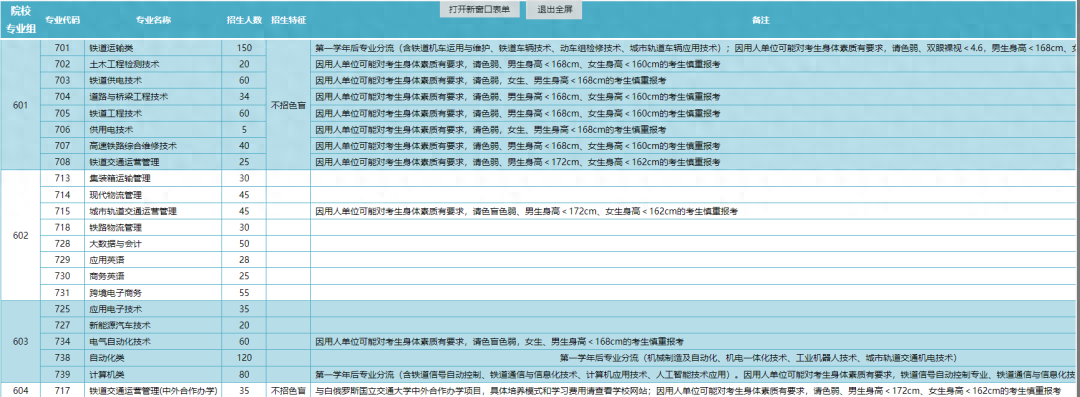Select the 专业名称 column header

[x=153, y=20]
